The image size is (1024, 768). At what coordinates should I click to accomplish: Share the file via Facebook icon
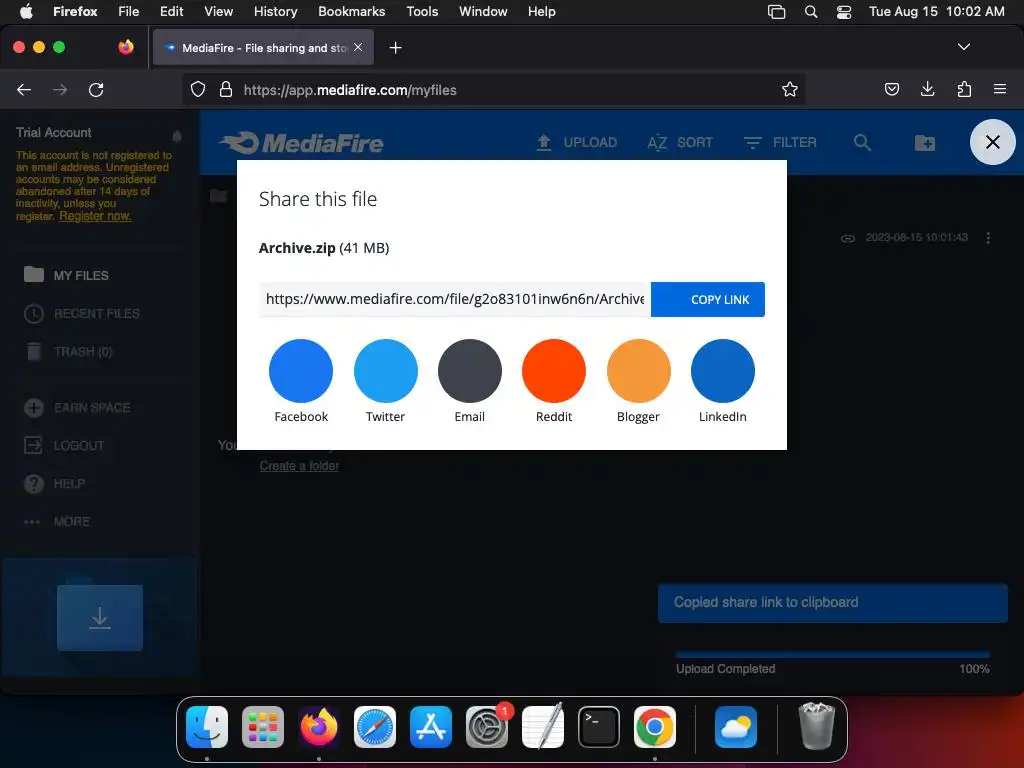300,370
